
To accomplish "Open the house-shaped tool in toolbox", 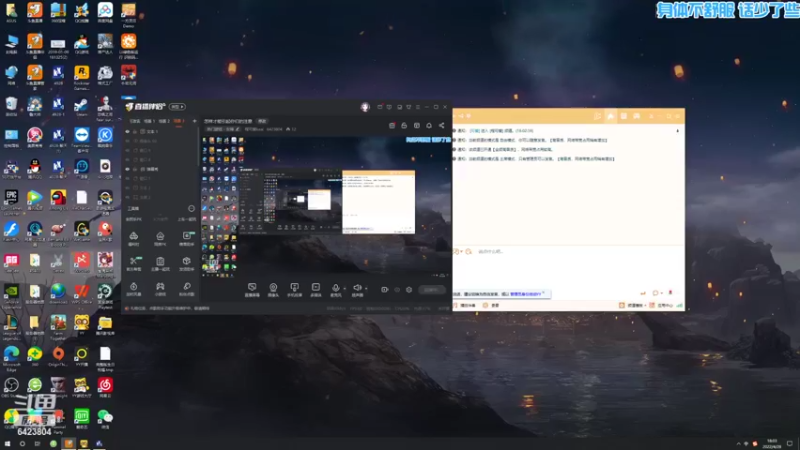I will (x=160, y=236).
